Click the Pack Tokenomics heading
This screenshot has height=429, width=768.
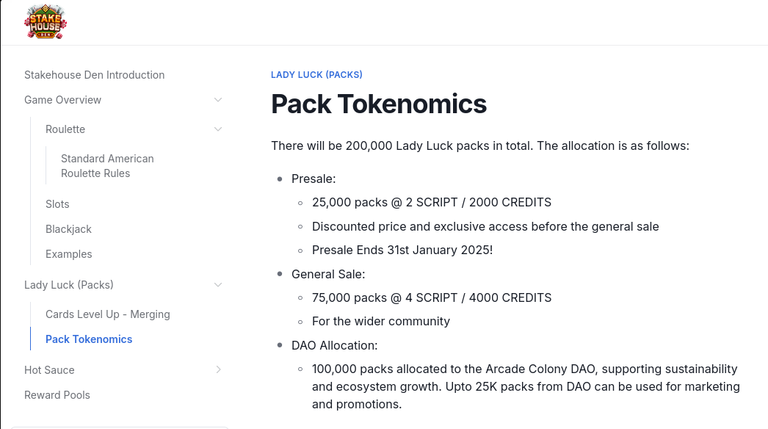coord(379,104)
